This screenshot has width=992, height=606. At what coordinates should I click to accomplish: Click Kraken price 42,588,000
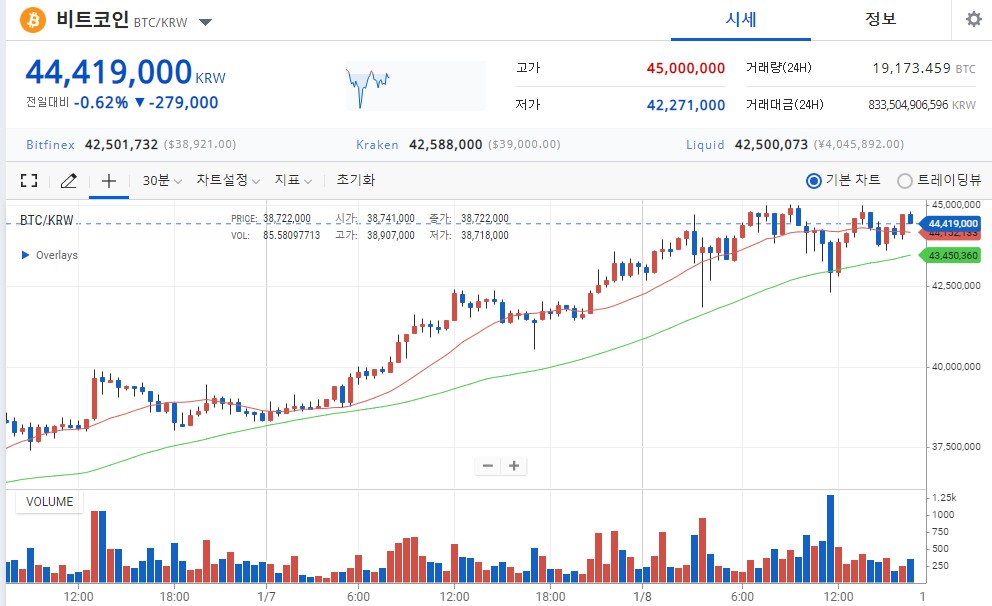point(446,145)
